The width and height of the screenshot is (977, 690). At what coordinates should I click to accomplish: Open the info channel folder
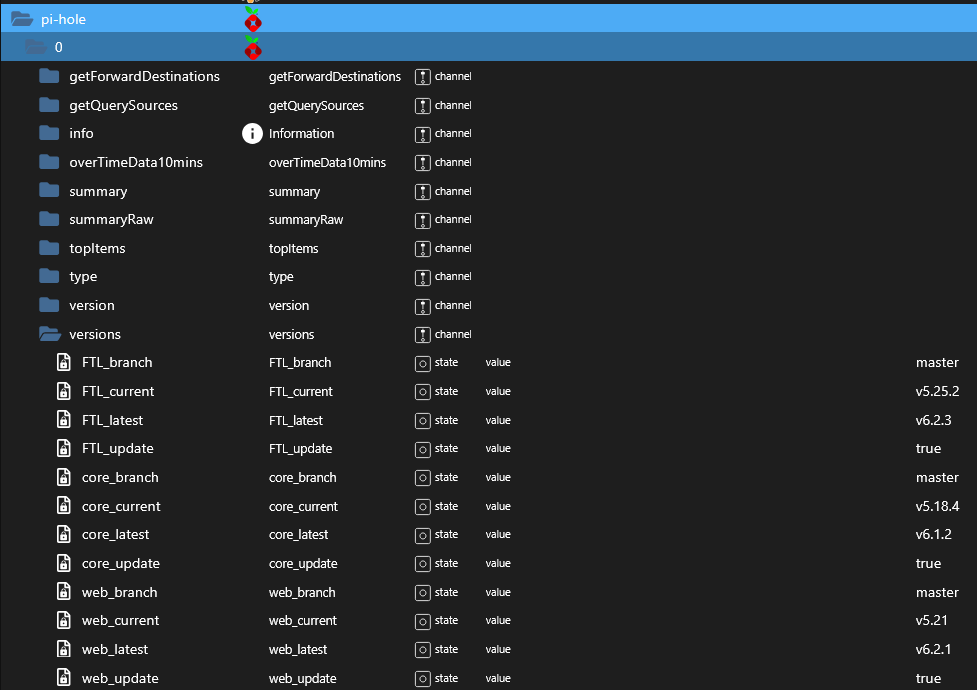pos(49,133)
